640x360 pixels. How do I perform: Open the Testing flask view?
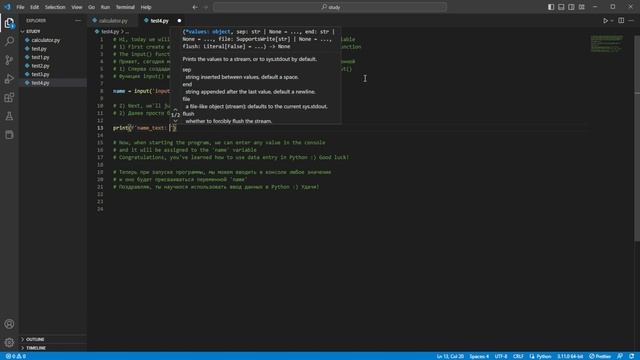tap(9, 116)
